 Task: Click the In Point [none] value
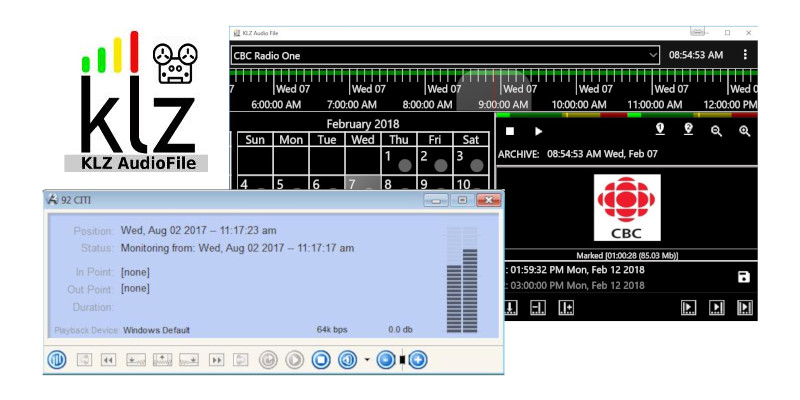[x=135, y=272]
